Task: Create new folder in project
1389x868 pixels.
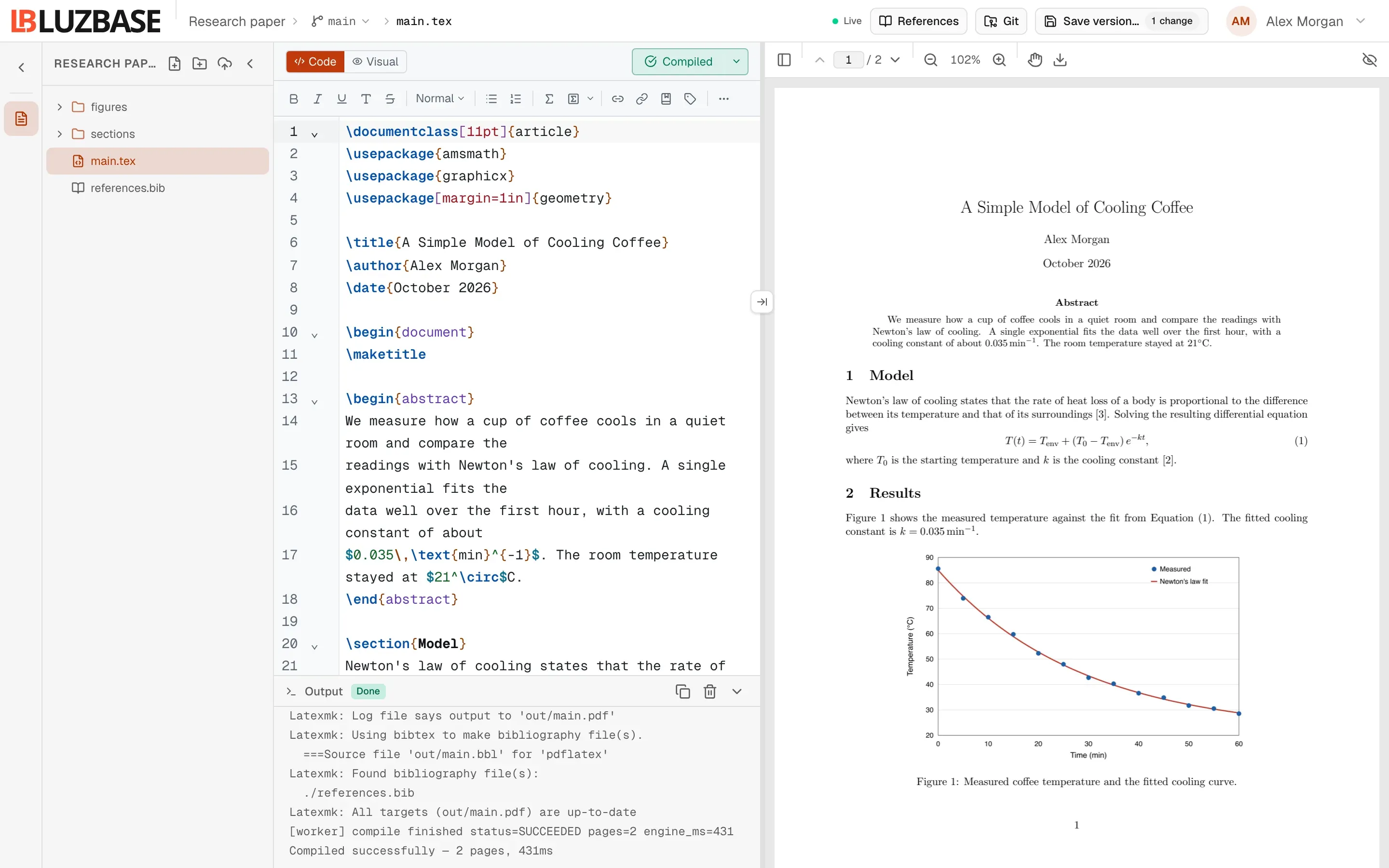Action: pyautogui.click(x=200, y=64)
